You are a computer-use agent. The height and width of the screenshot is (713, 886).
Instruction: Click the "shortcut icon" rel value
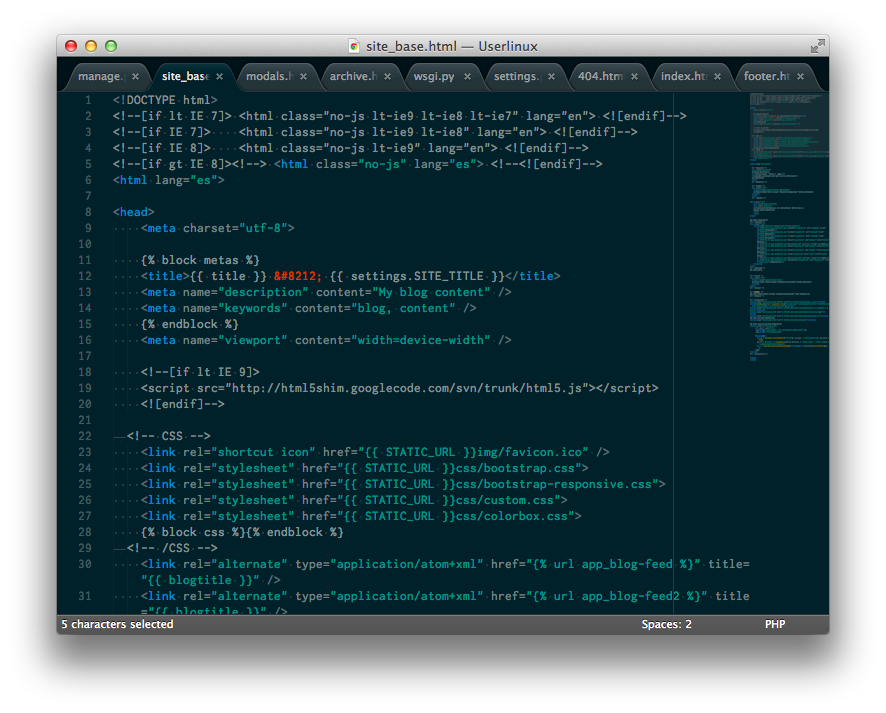[267, 452]
